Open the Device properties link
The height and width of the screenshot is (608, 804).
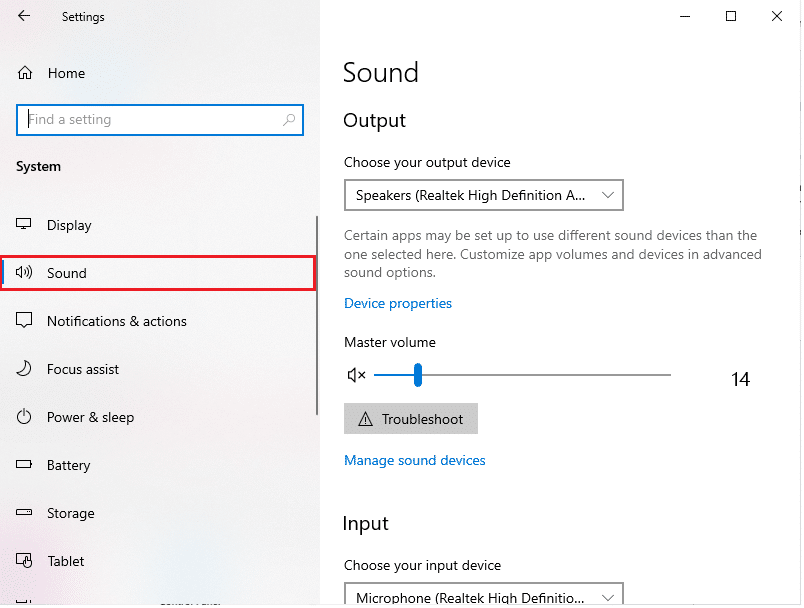click(x=398, y=303)
